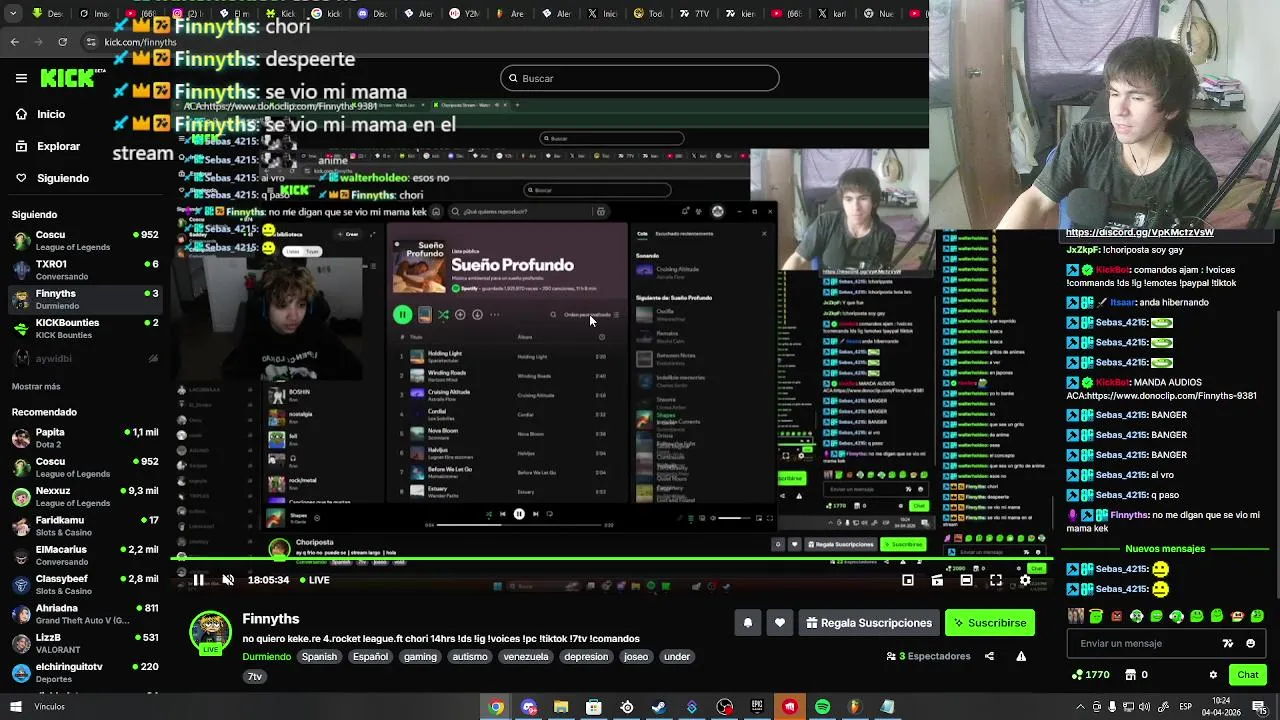Open the pinned Discord invite link
Screen dimensions: 1280x720
(x=1139, y=232)
